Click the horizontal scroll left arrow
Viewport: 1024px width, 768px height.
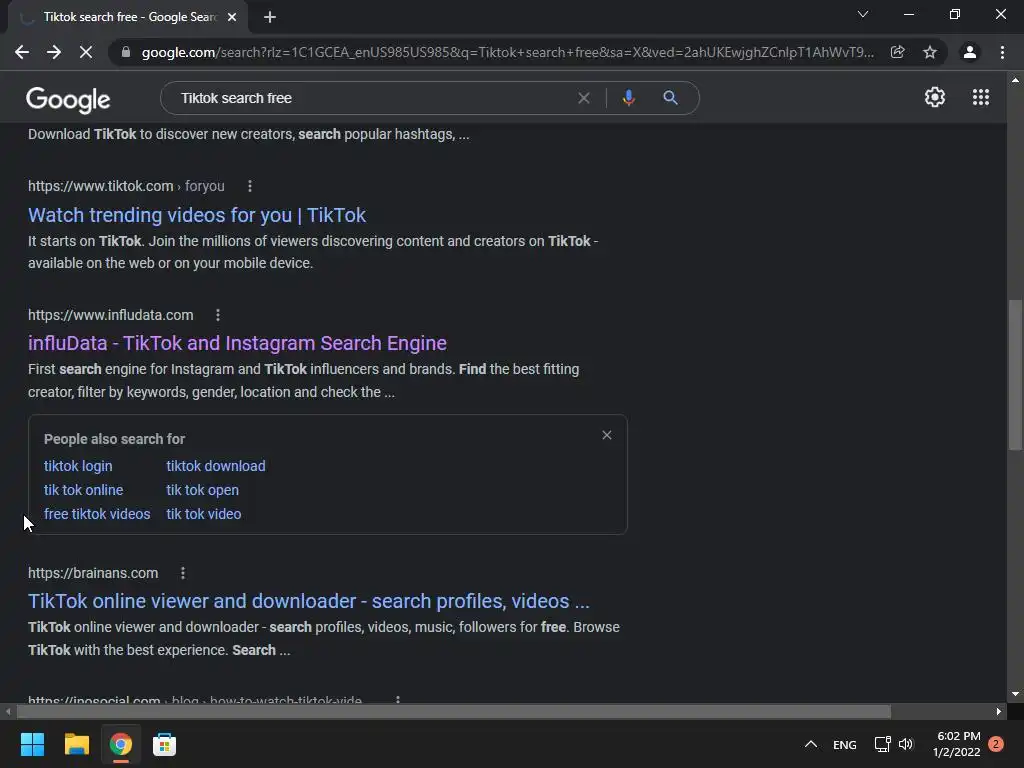tap(8, 711)
